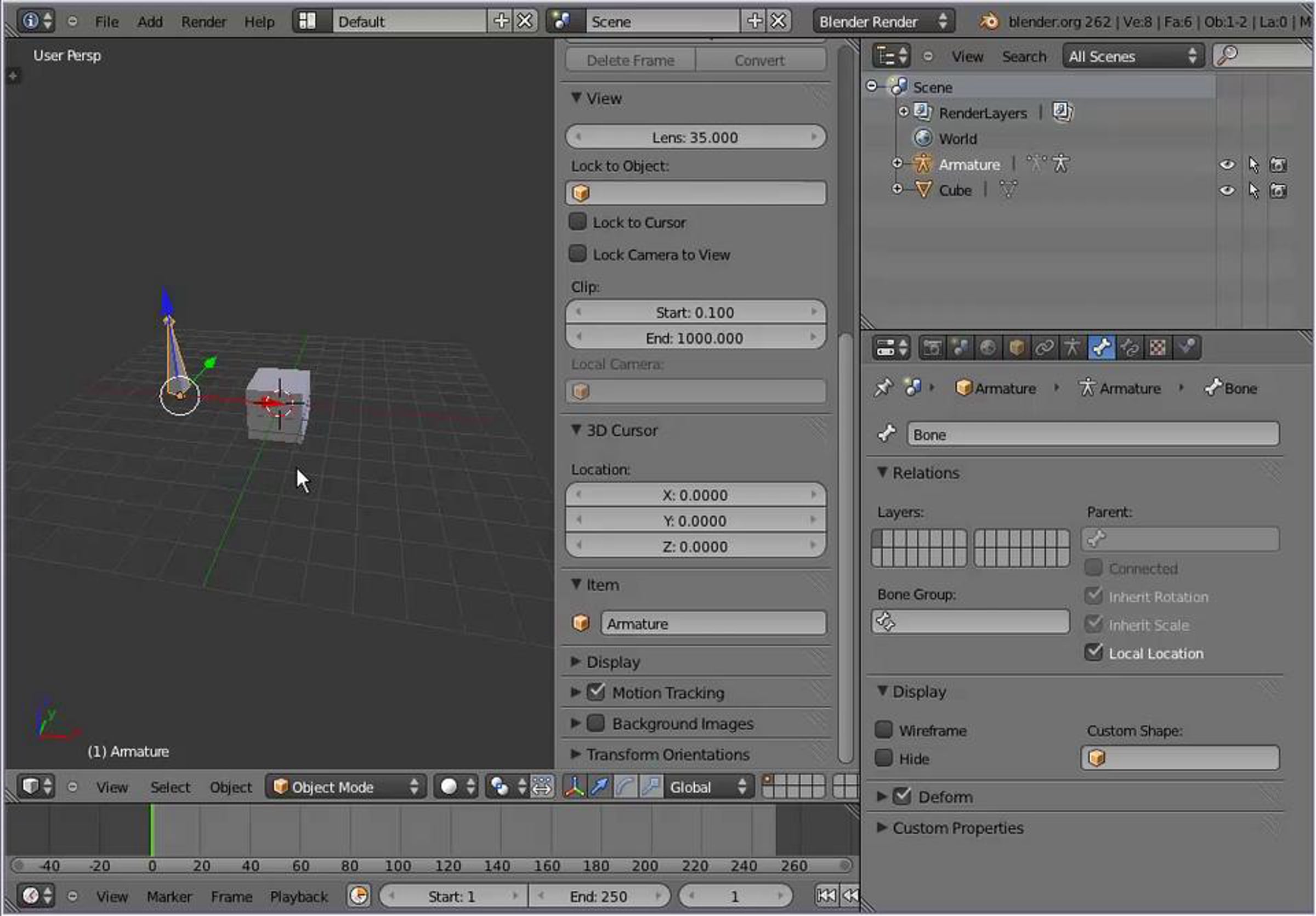
Task: Enable the Lock to Cursor checkbox
Action: (x=577, y=222)
